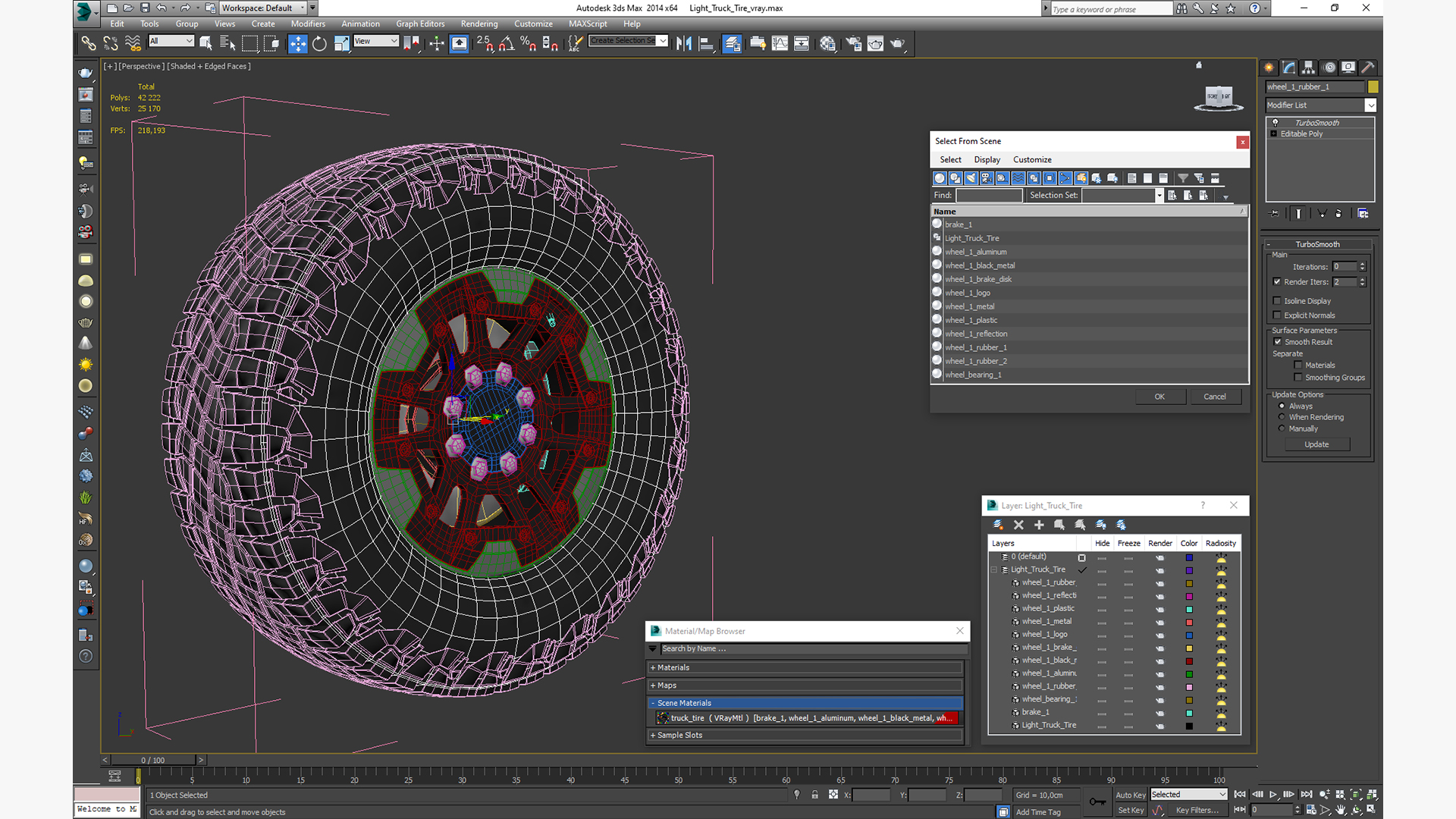The width and height of the screenshot is (1456, 819).
Task: Click the Auto Key button
Action: tap(1131, 795)
